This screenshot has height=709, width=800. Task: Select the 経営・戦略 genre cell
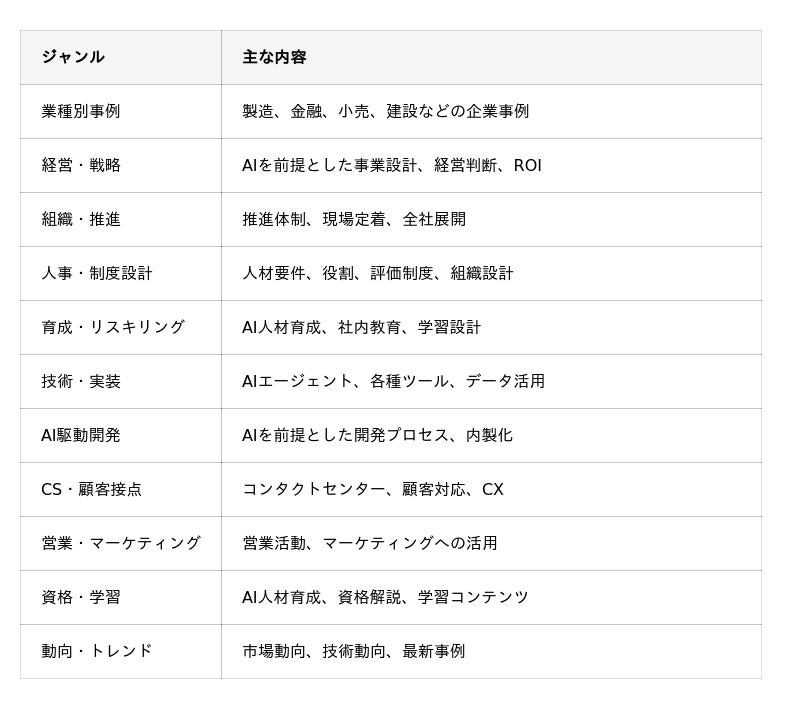[121, 165]
